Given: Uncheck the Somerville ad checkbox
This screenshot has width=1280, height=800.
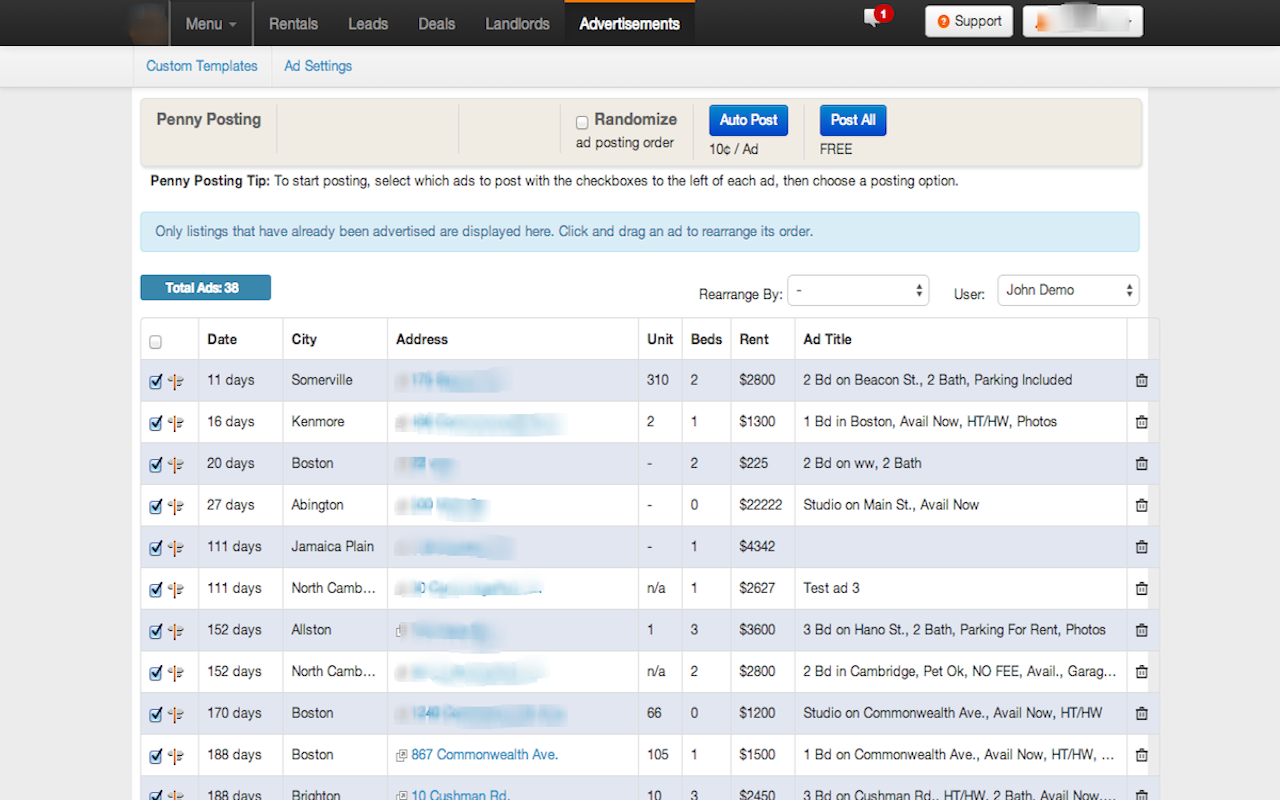Looking at the screenshot, I should tap(155, 381).
